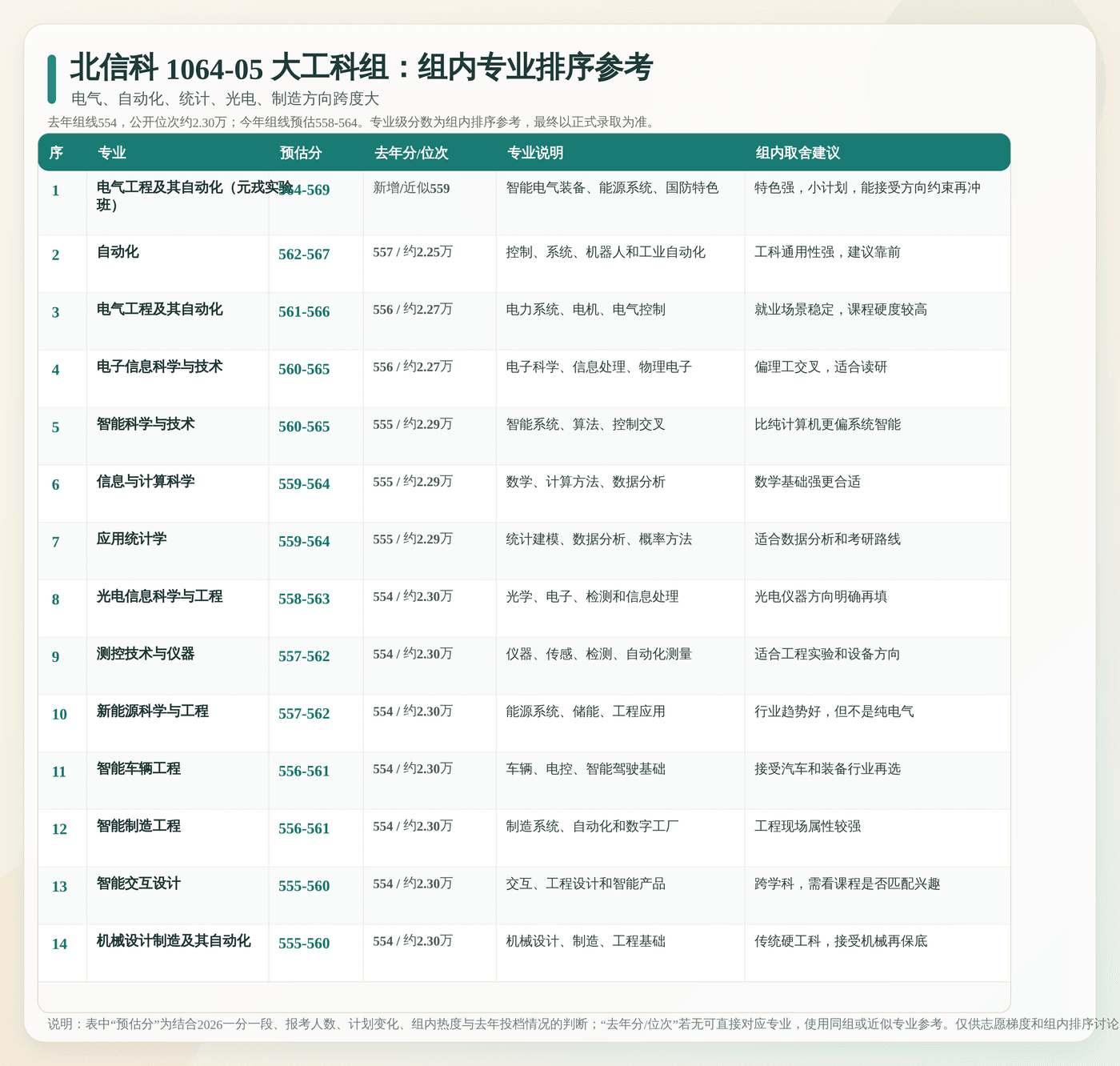Click 能源系统、储能、工程应用 description
1120x1066 pixels.
(x=586, y=712)
